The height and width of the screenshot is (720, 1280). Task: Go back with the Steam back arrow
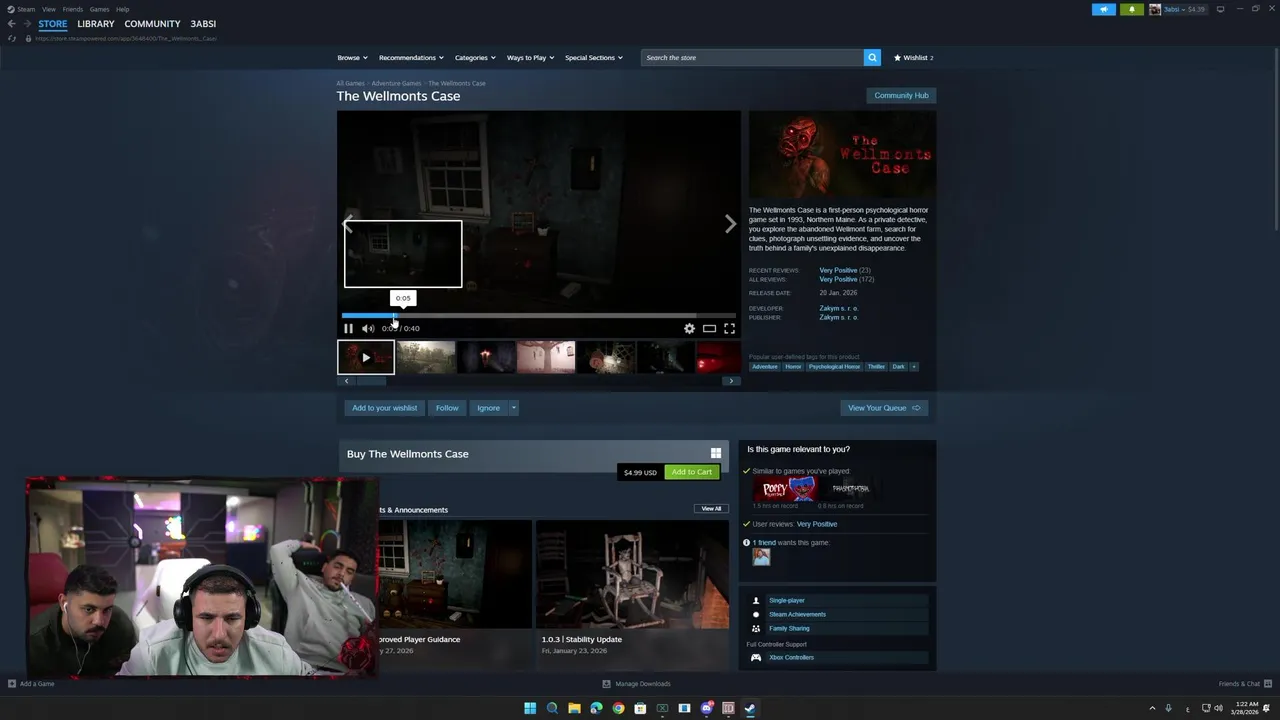pyautogui.click(x=11, y=24)
